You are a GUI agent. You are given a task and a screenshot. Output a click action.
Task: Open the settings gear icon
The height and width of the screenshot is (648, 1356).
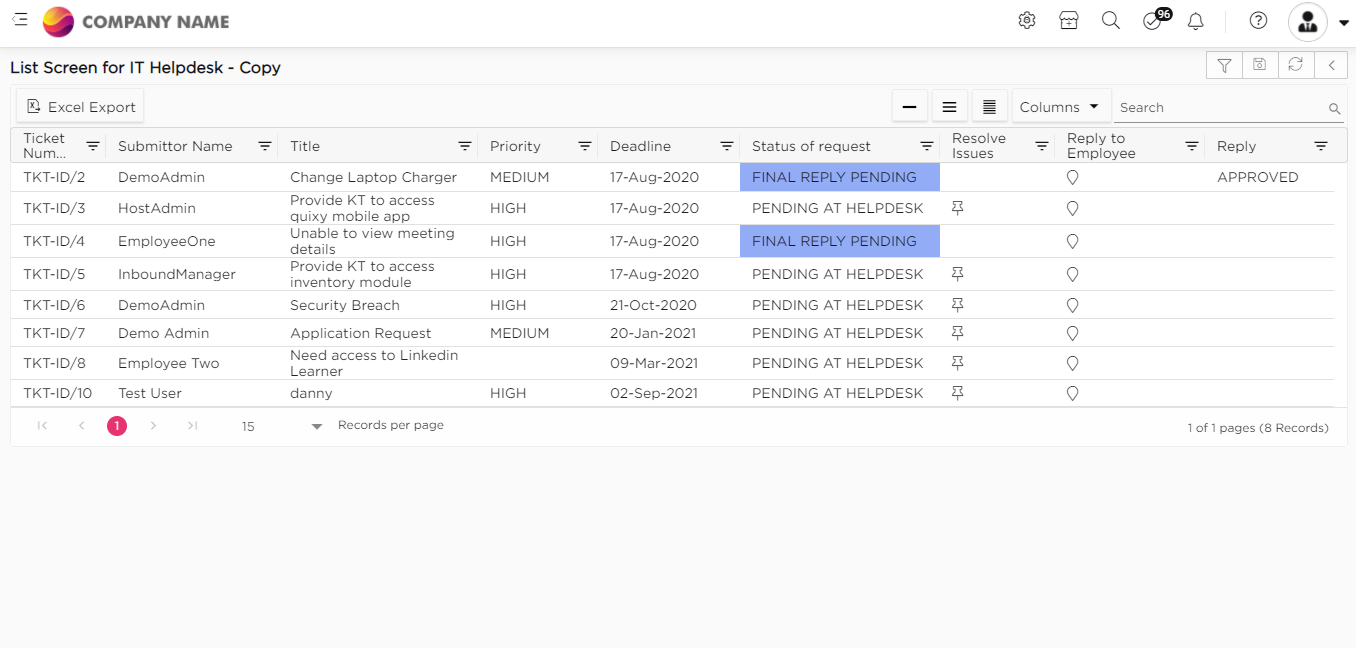tap(1027, 20)
